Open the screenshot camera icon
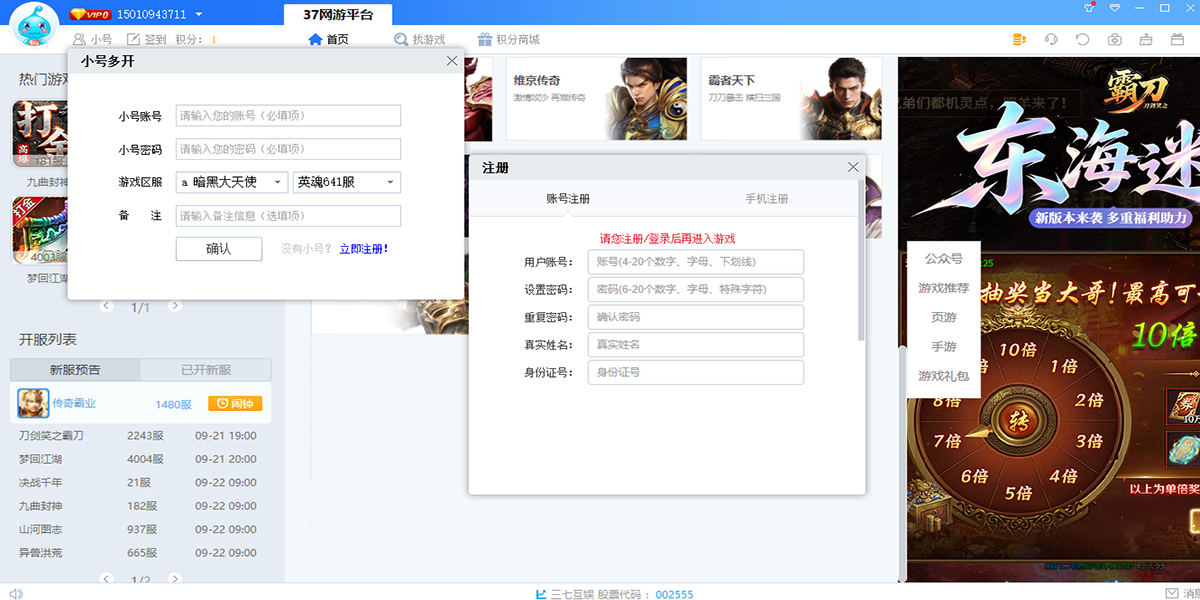The image size is (1200, 600). click(x=1115, y=40)
